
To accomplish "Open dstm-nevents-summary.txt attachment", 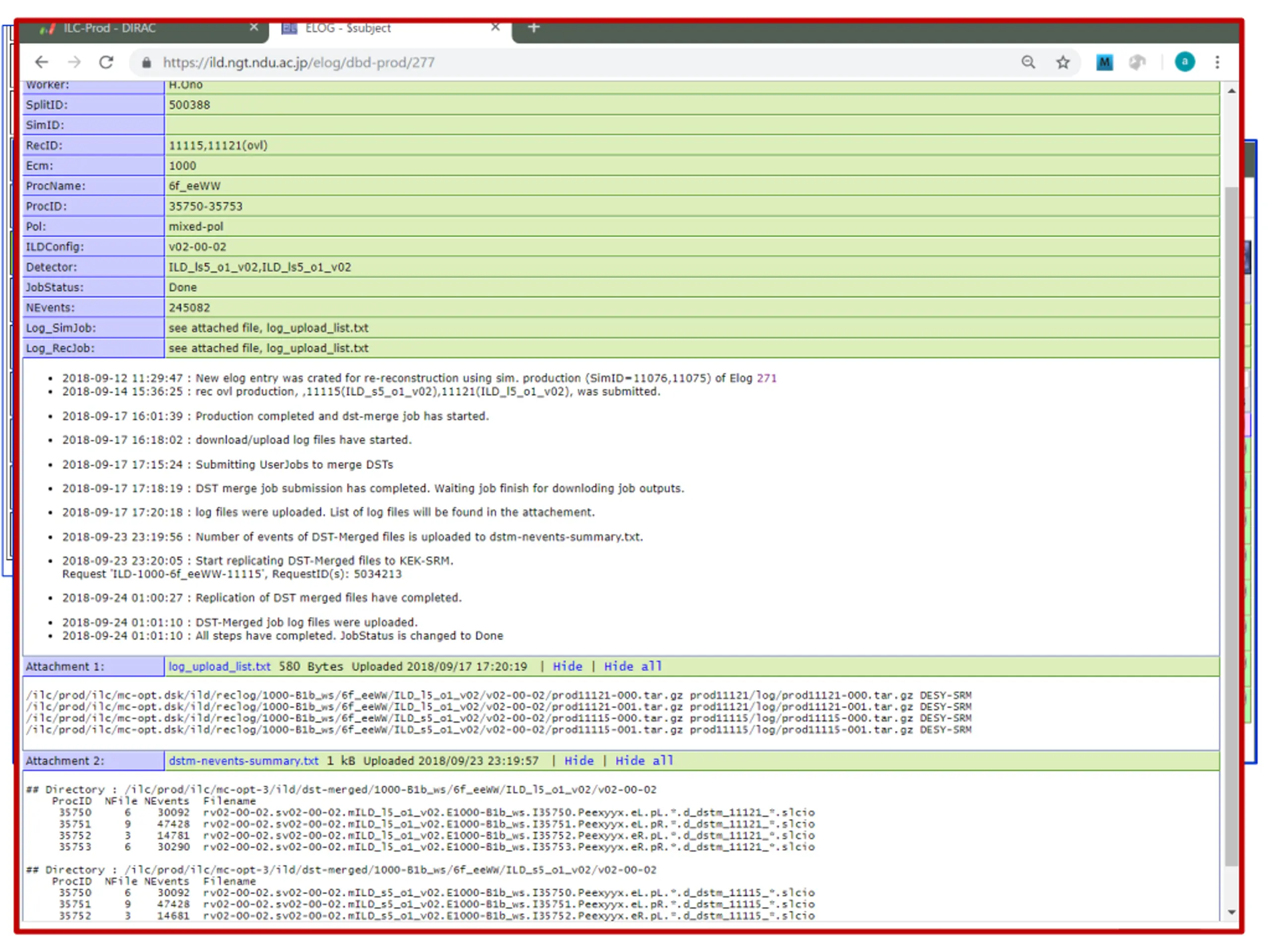I will point(244,760).
